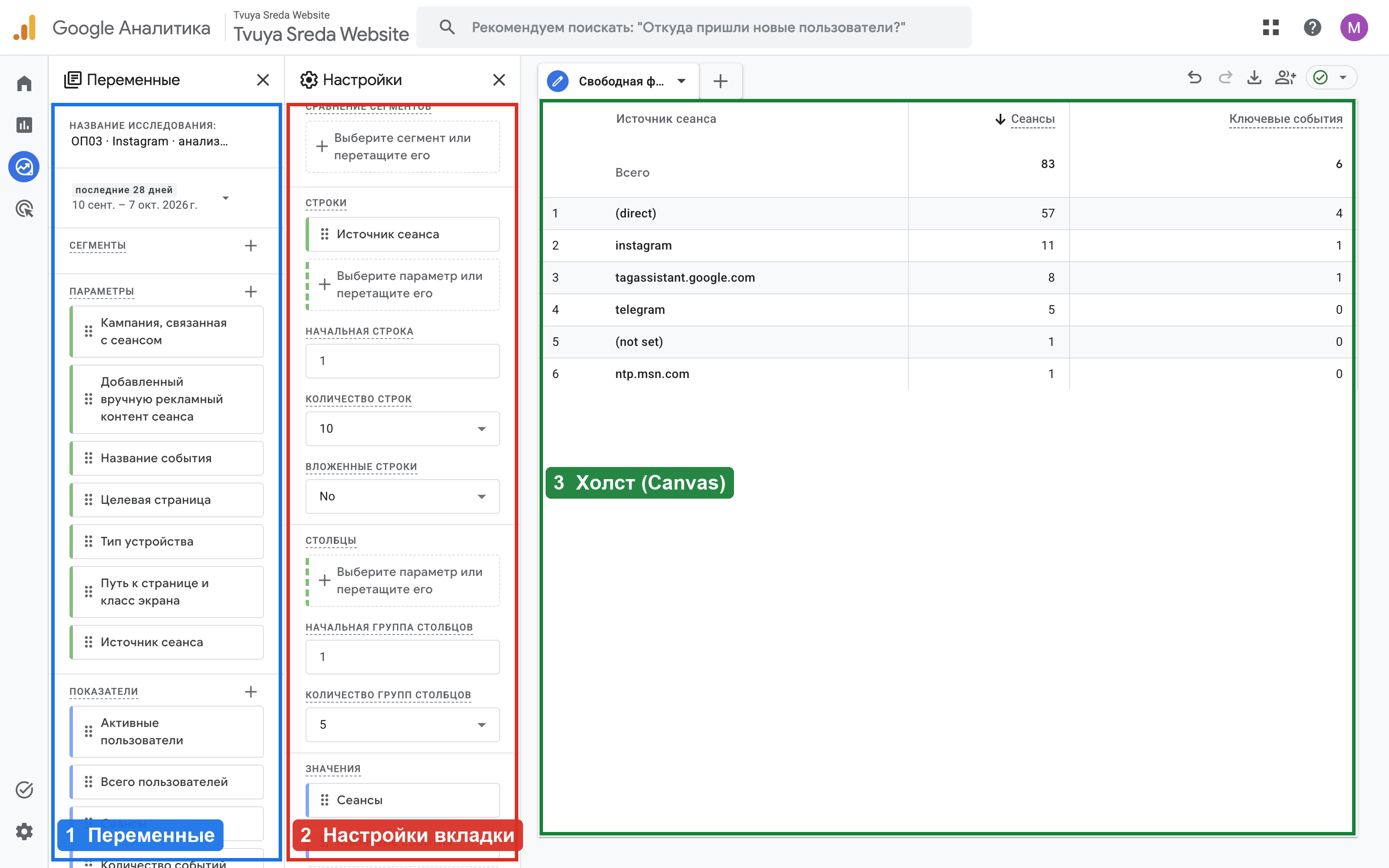This screenshot has height=868, width=1389.
Task: Open the Home icon in left sidebar
Action: 24,84
